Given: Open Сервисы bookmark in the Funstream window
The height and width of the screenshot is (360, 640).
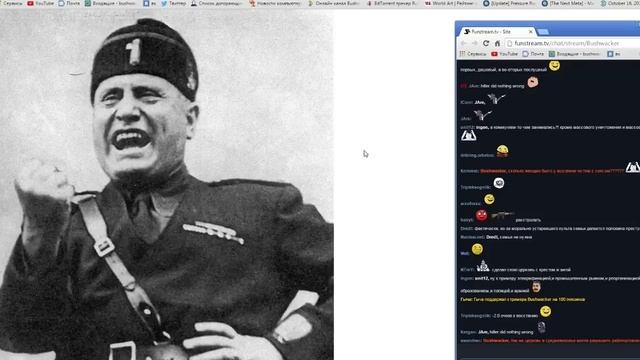Looking at the screenshot, I should [473, 54].
